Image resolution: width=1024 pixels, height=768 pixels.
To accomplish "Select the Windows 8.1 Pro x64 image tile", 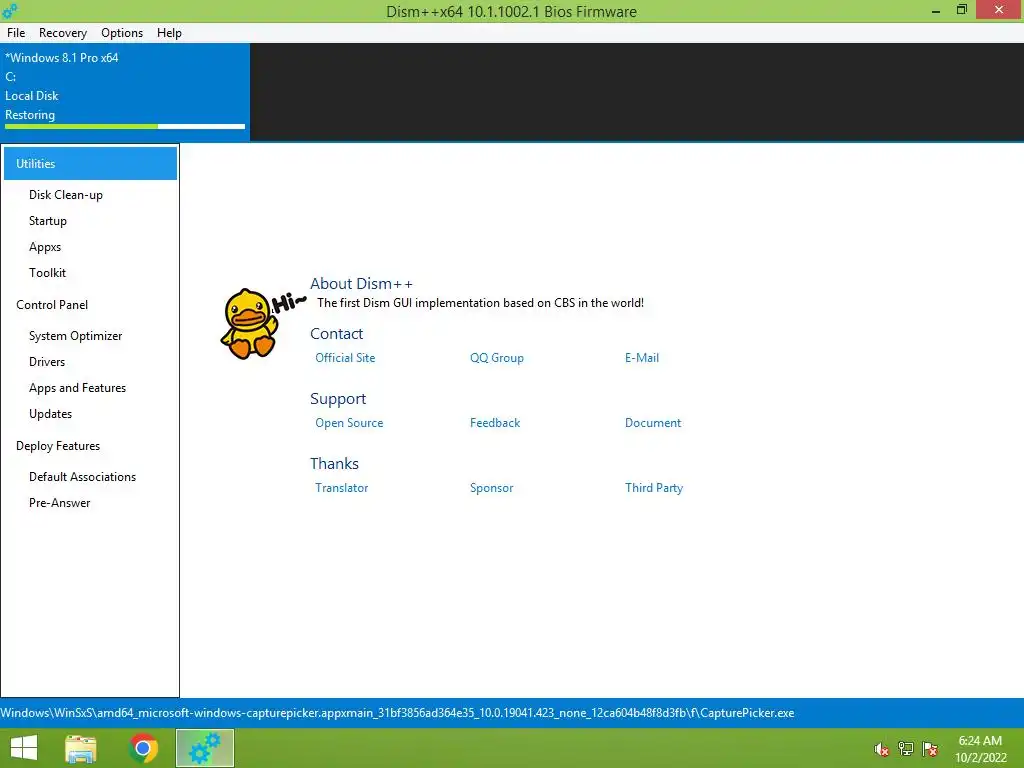I will (x=125, y=92).
